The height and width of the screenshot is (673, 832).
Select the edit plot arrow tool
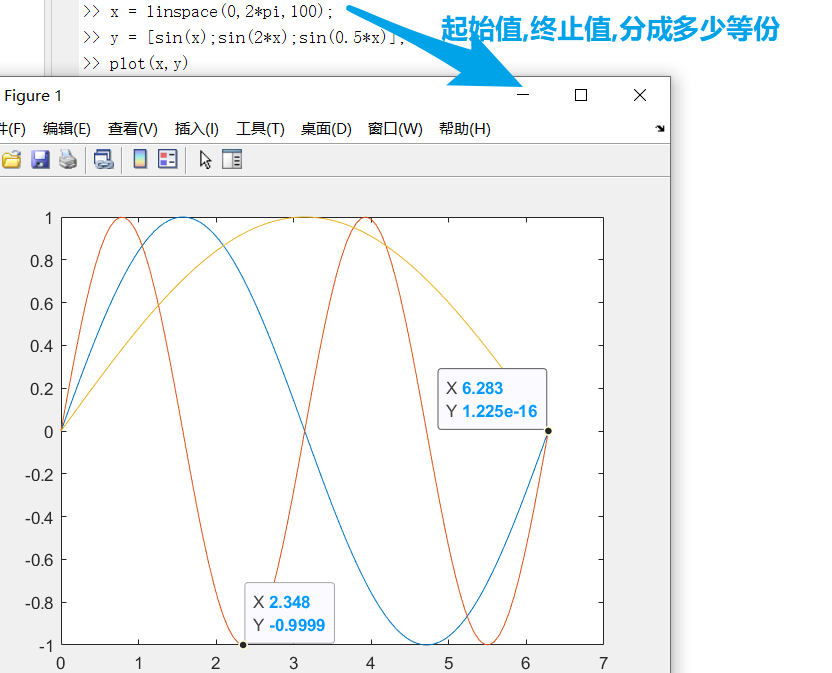tap(205, 159)
